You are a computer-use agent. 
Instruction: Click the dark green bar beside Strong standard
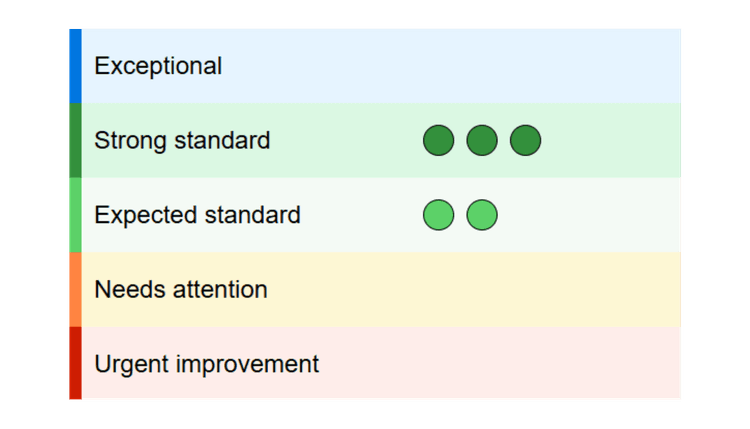(x=75, y=141)
